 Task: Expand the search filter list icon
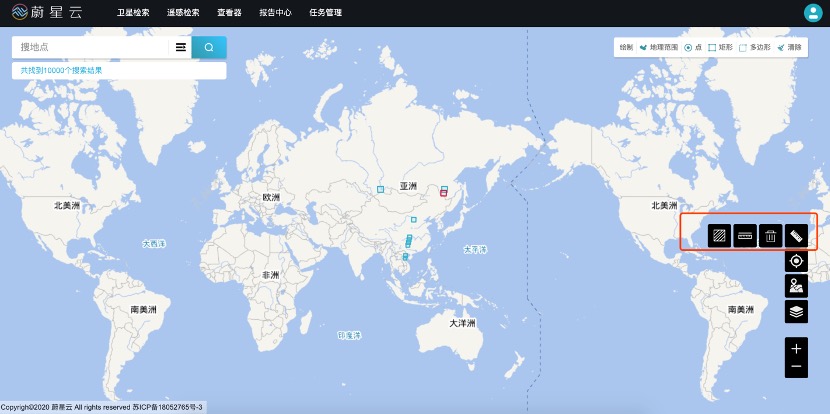pyautogui.click(x=181, y=47)
